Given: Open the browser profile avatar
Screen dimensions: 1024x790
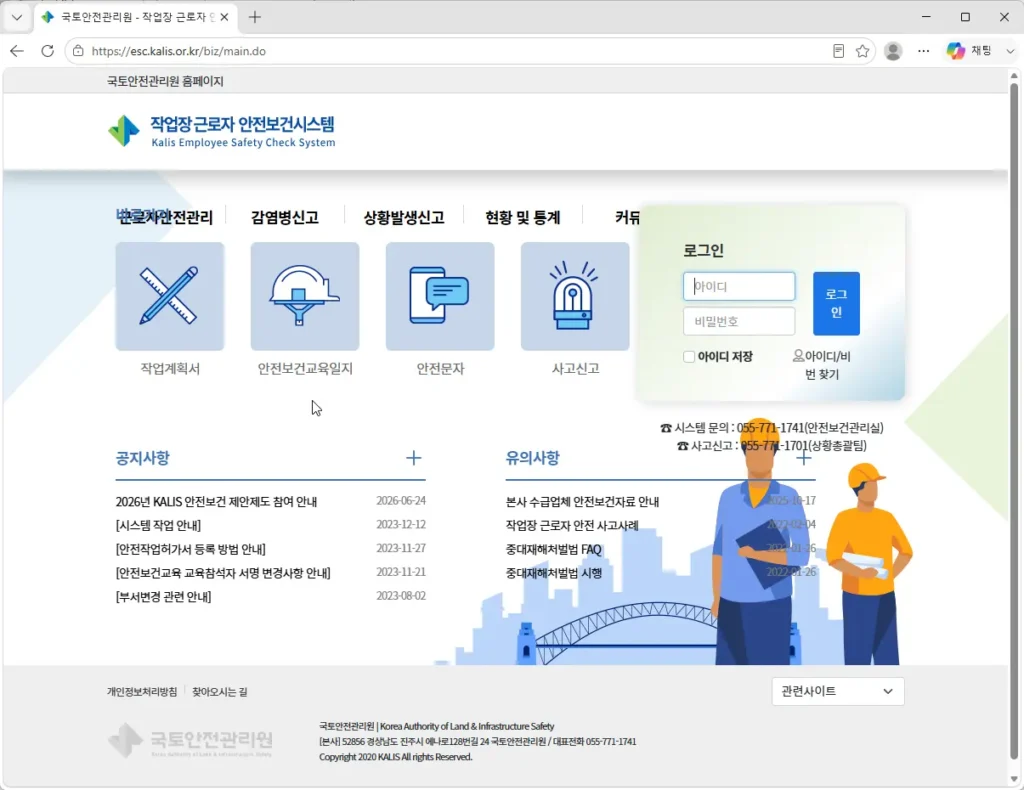Looking at the screenshot, I should pyautogui.click(x=893, y=51).
